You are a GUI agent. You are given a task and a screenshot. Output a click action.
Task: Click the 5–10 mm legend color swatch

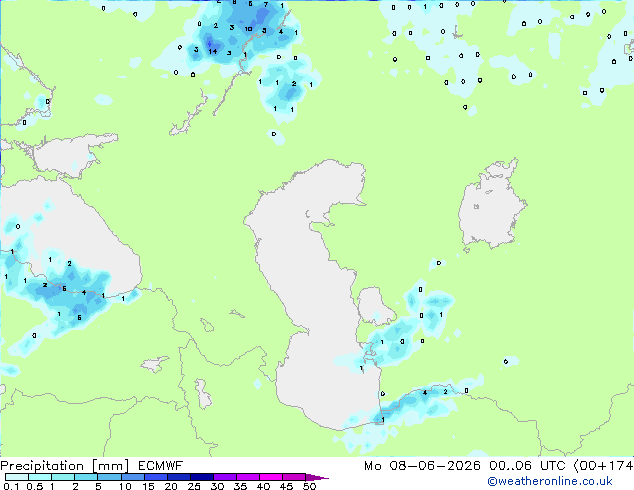click(110, 477)
